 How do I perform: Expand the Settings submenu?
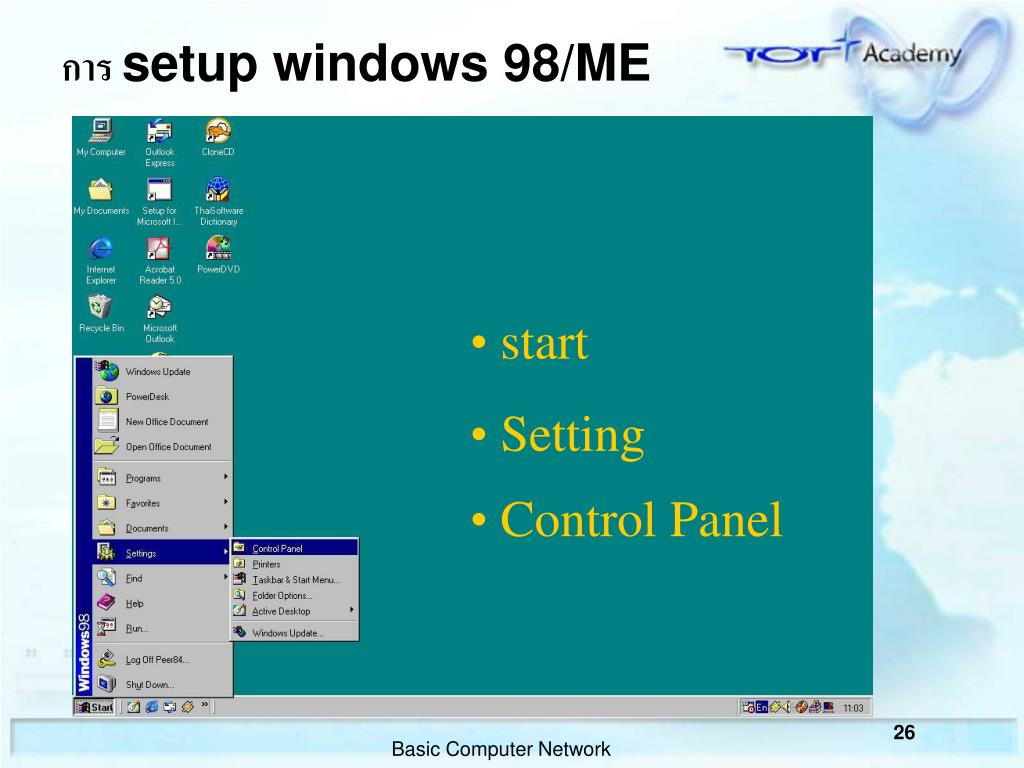tap(163, 553)
